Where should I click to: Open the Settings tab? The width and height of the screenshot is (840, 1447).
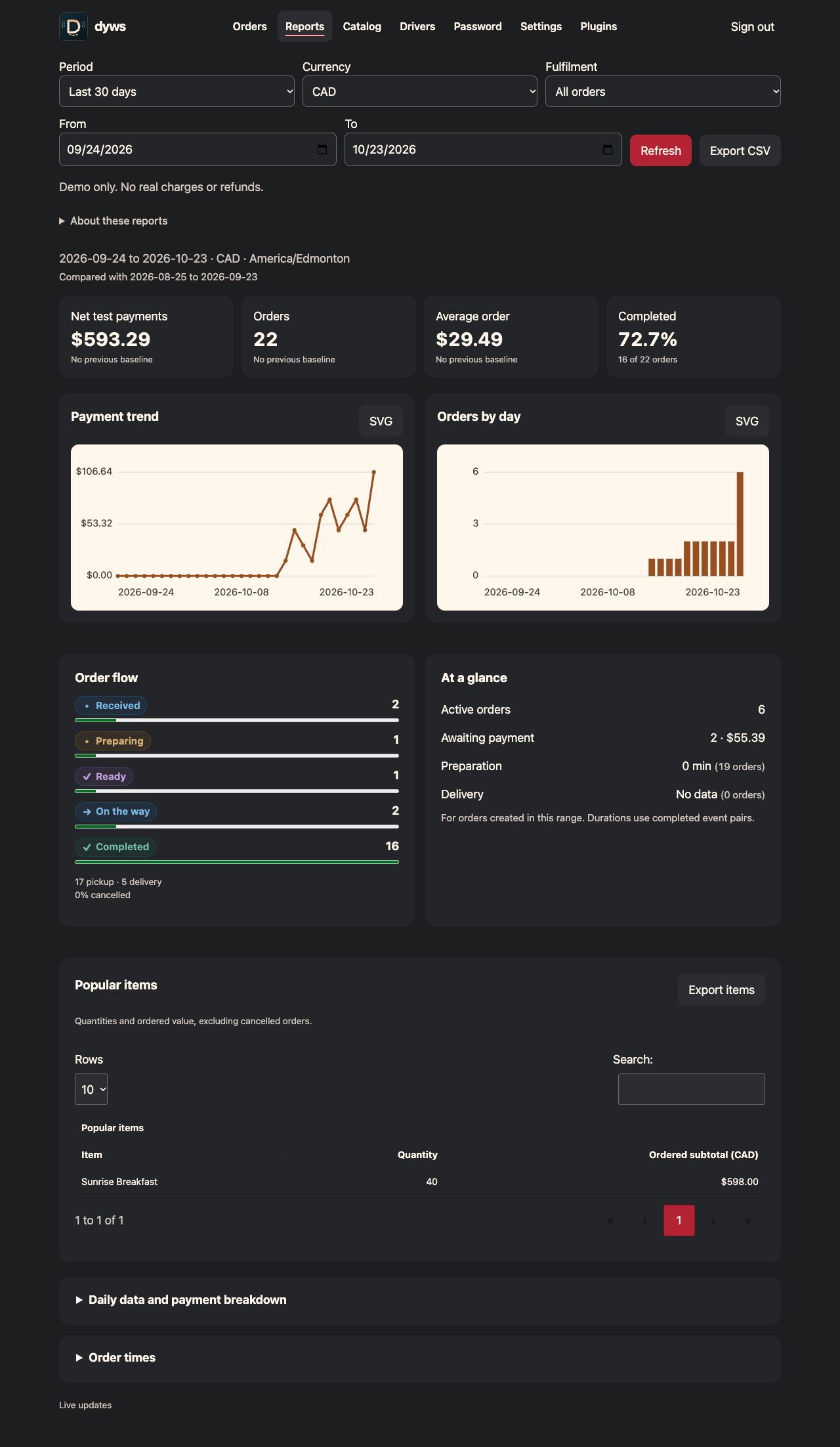click(x=541, y=26)
